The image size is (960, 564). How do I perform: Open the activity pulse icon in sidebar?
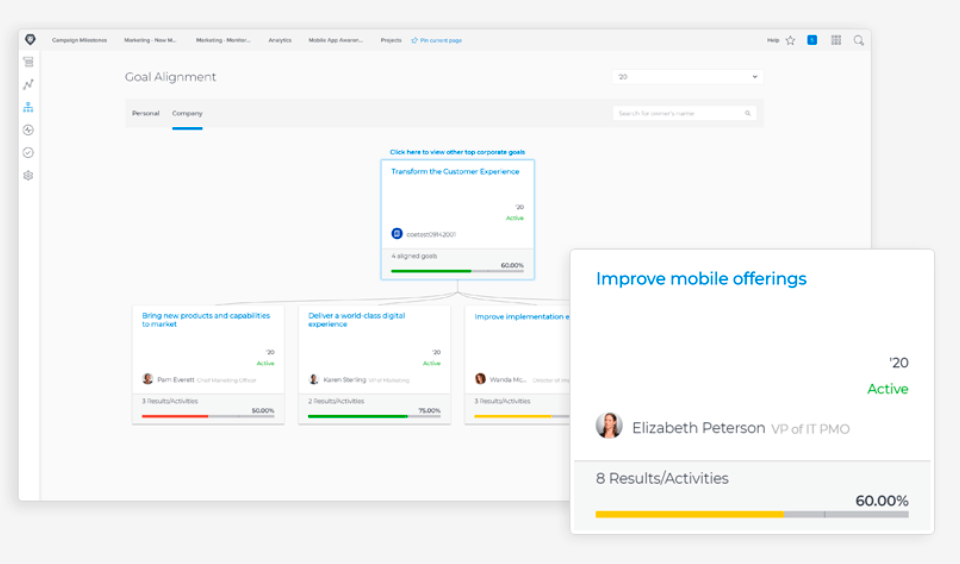pos(28,130)
